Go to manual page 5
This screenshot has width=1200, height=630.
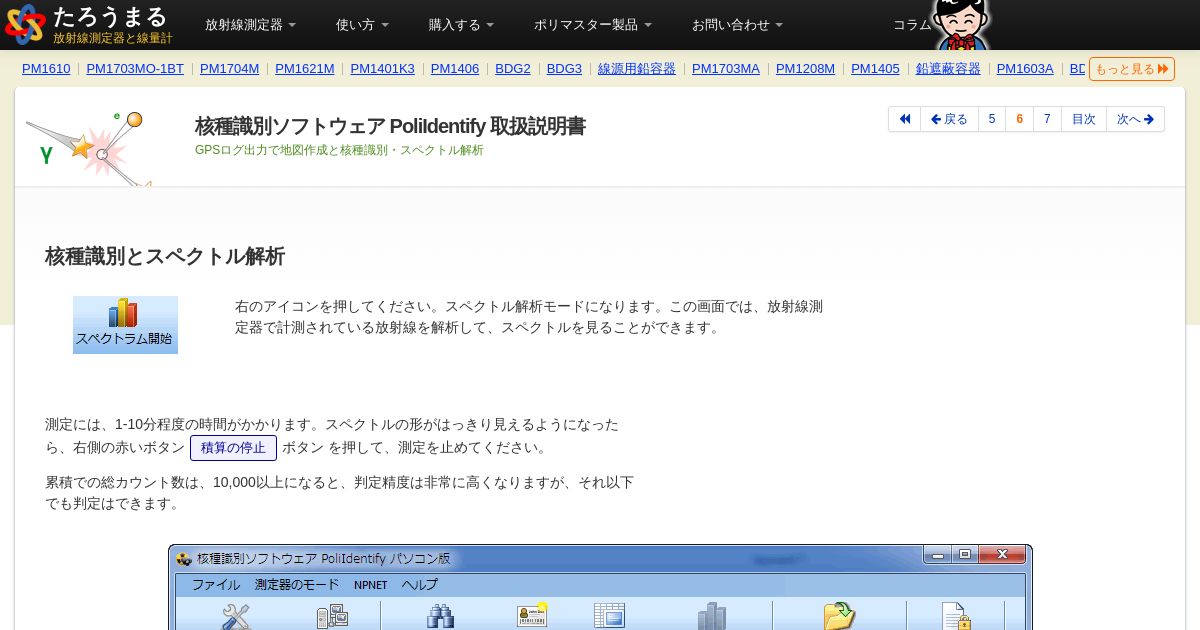[x=992, y=119]
